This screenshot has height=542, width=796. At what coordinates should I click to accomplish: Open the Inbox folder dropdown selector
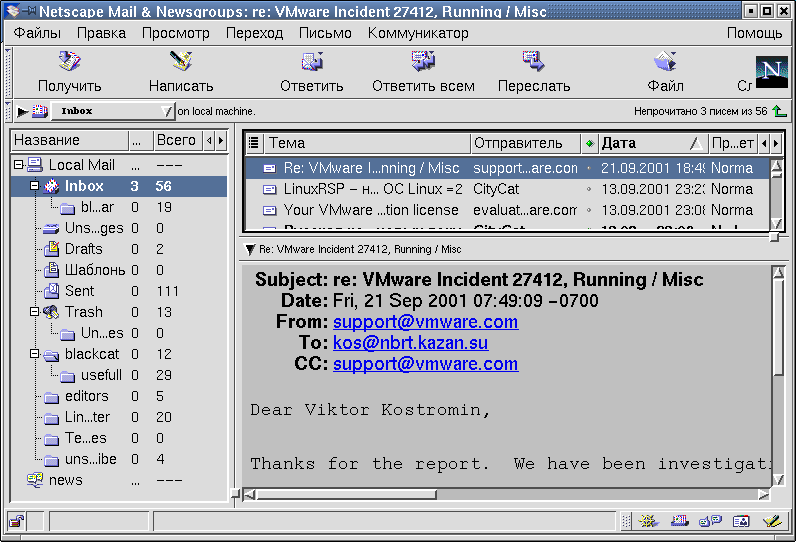pyautogui.click(x=113, y=111)
